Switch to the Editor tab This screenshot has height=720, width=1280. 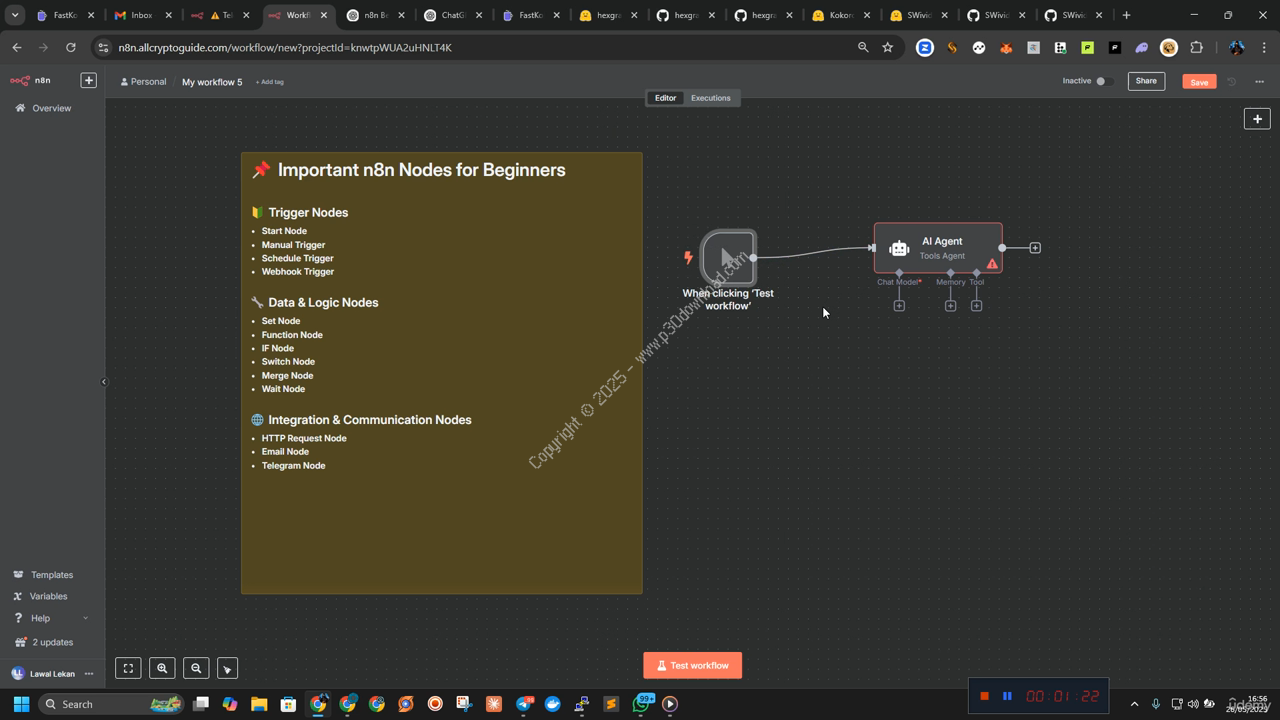[665, 98]
